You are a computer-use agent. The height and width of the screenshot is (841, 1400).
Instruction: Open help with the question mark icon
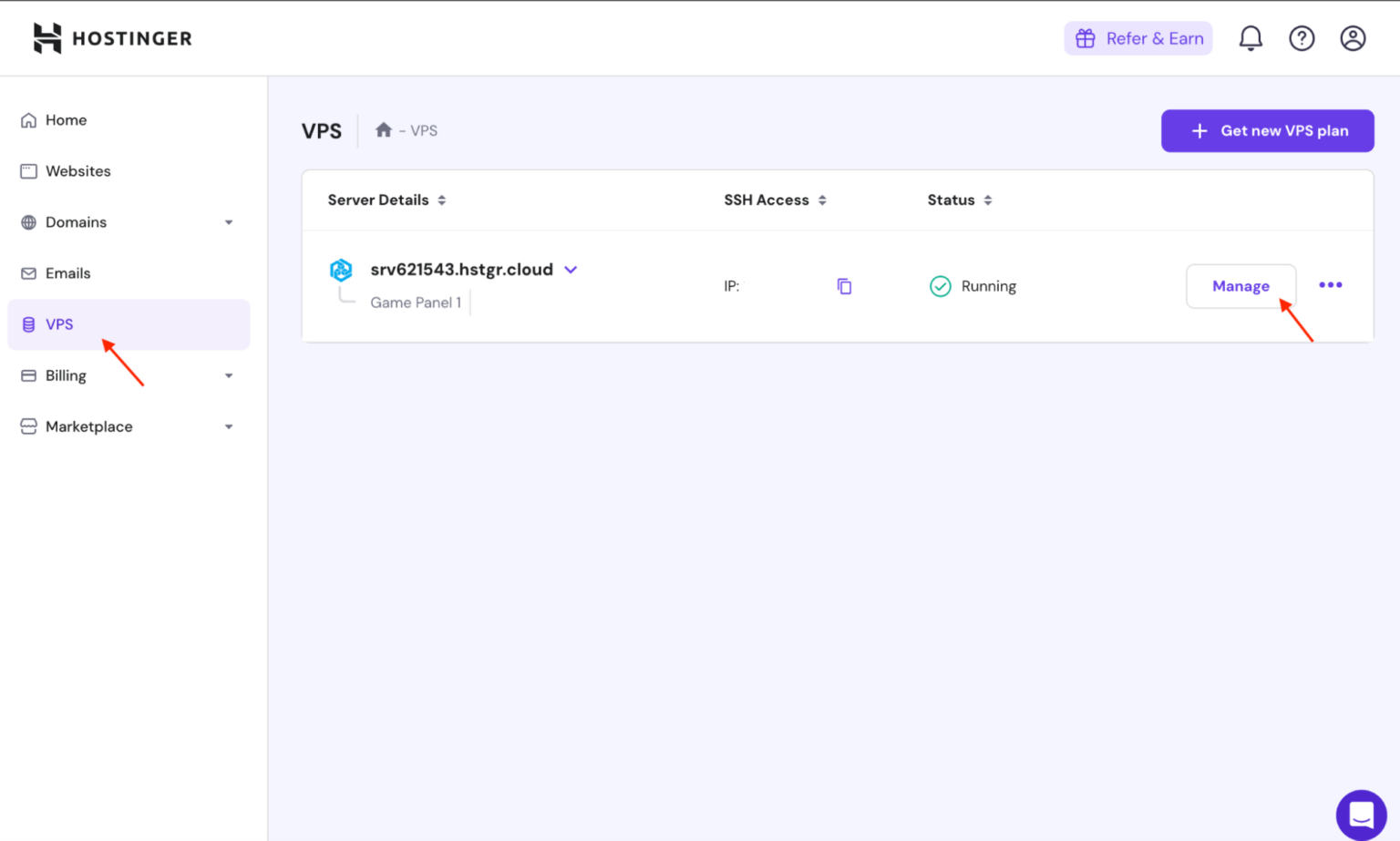point(1302,37)
